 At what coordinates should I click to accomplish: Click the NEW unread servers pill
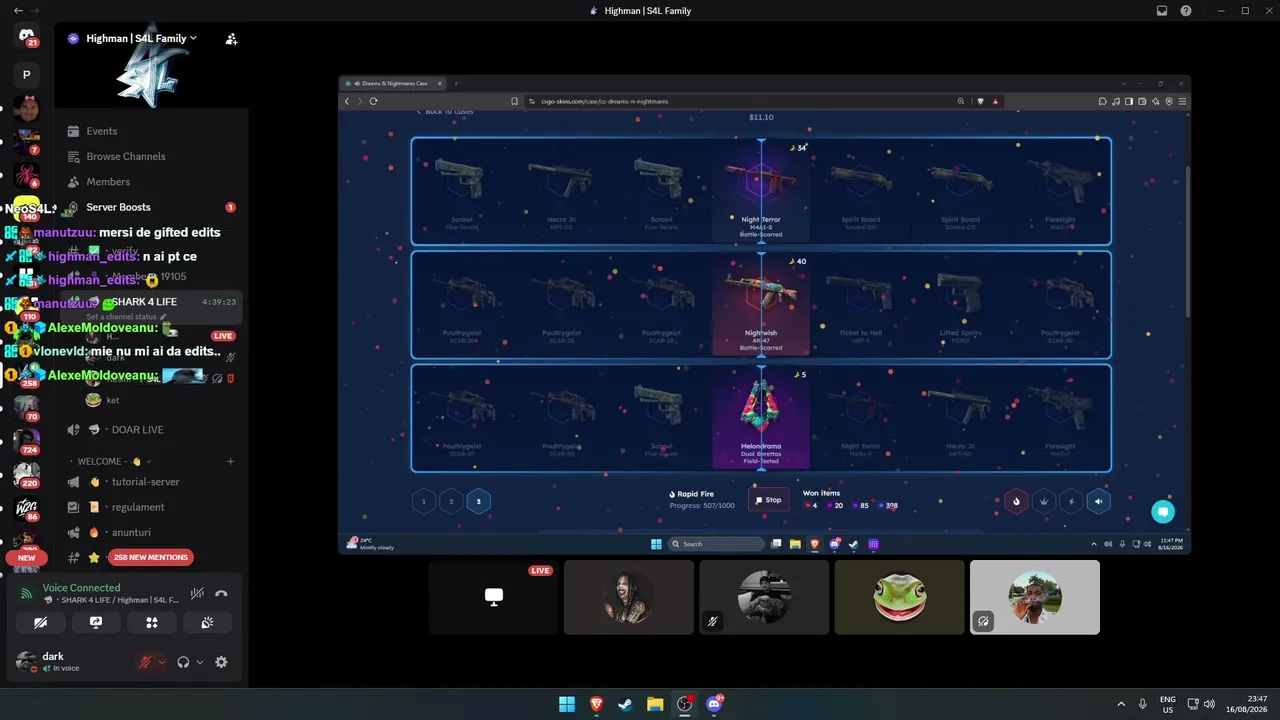point(26,558)
